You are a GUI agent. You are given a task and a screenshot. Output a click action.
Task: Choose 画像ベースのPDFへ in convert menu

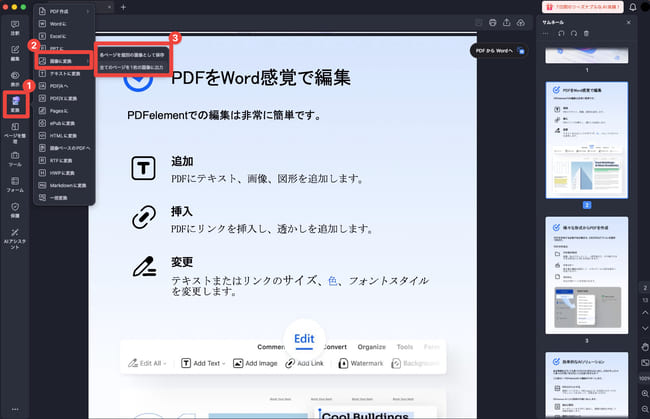tap(64, 148)
